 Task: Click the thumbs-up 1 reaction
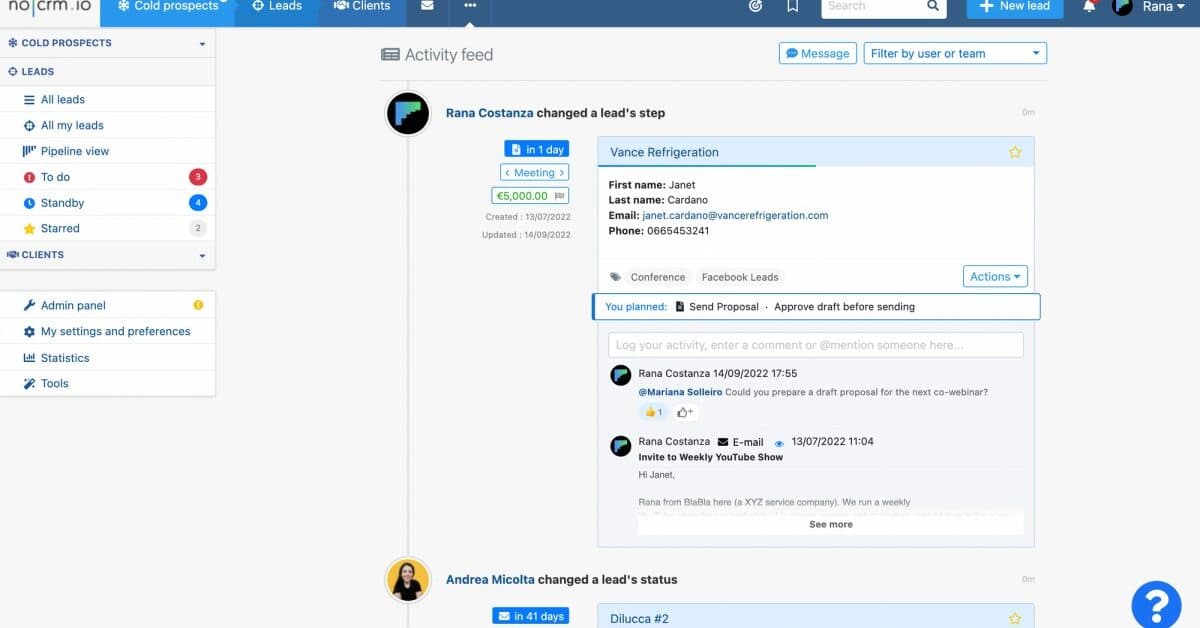click(654, 412)
